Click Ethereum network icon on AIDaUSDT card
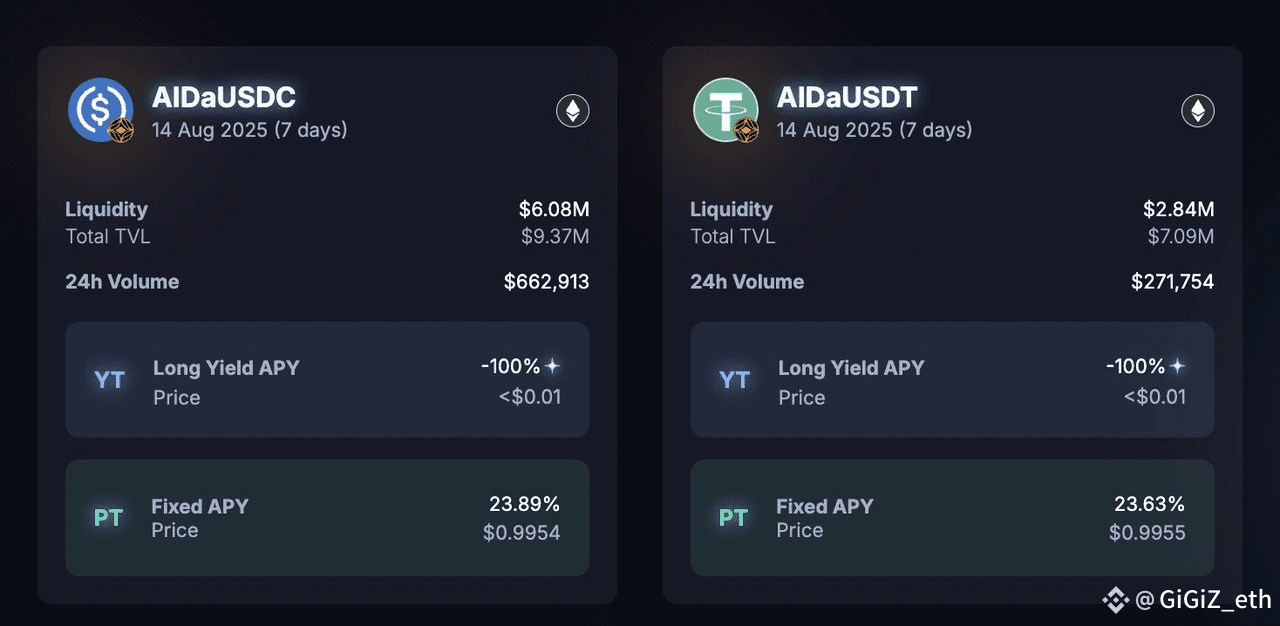The height and width of the screenshot is (626, 1280). pyautogui.click(x=1198, y=111)
